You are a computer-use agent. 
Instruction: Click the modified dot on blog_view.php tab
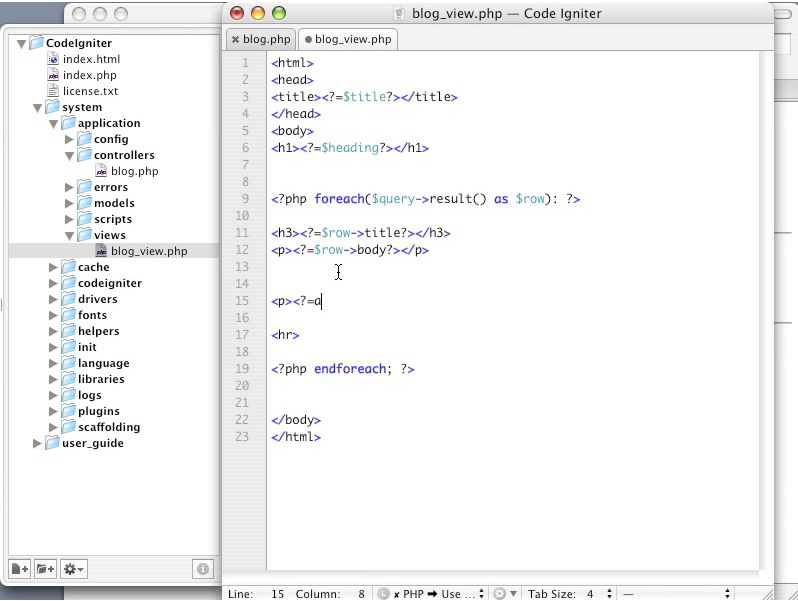[308, 39]
